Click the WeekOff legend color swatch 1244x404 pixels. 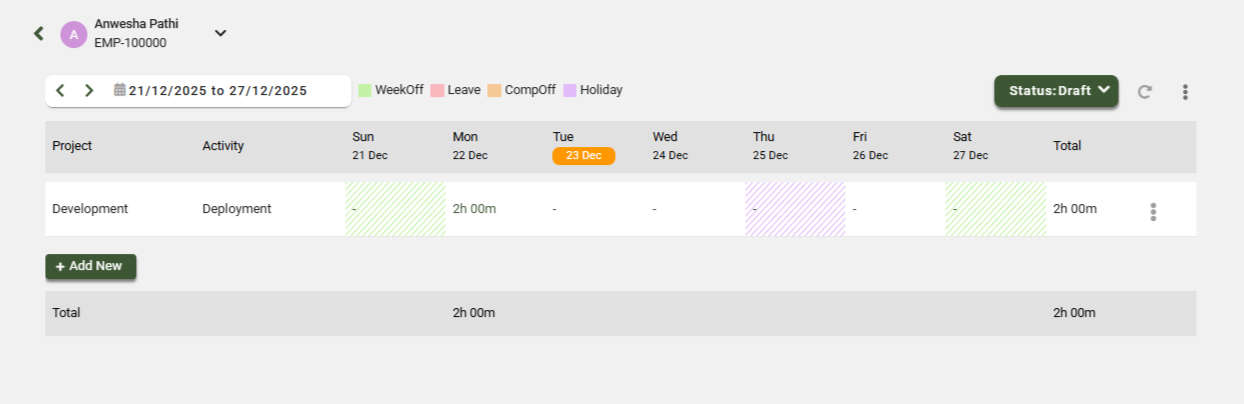coord(365,91)
